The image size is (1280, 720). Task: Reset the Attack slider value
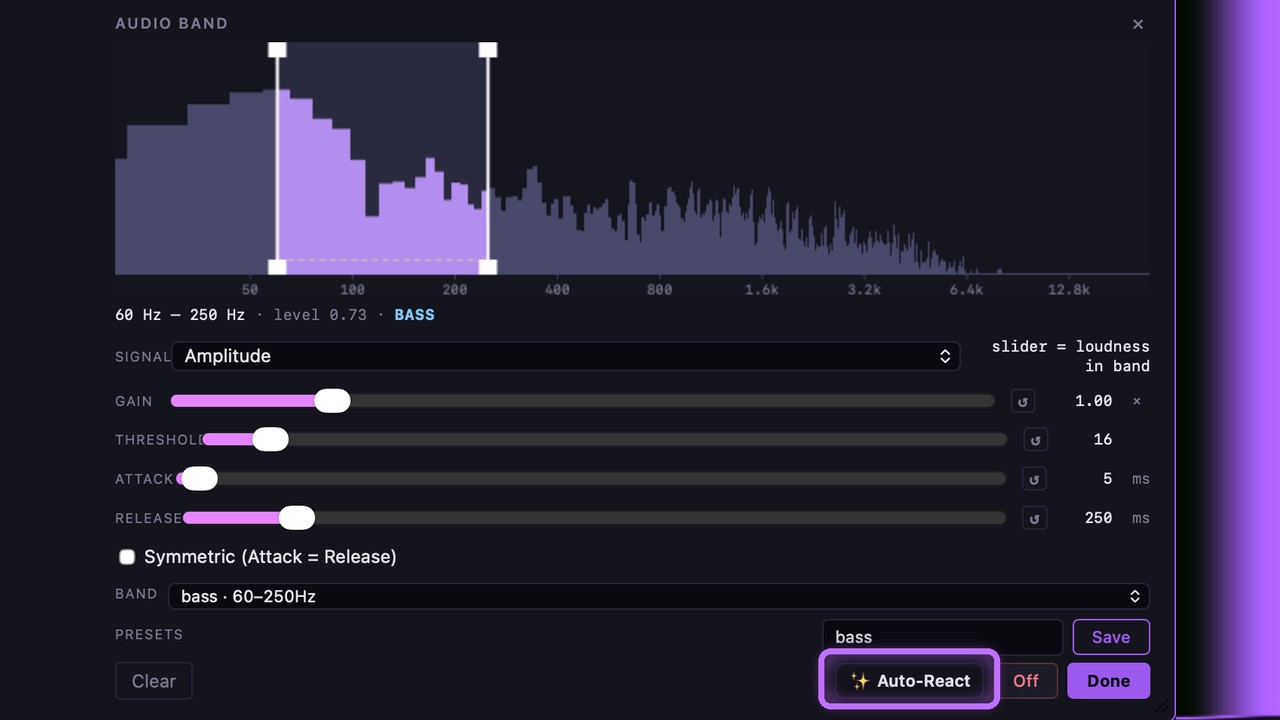1034,479
